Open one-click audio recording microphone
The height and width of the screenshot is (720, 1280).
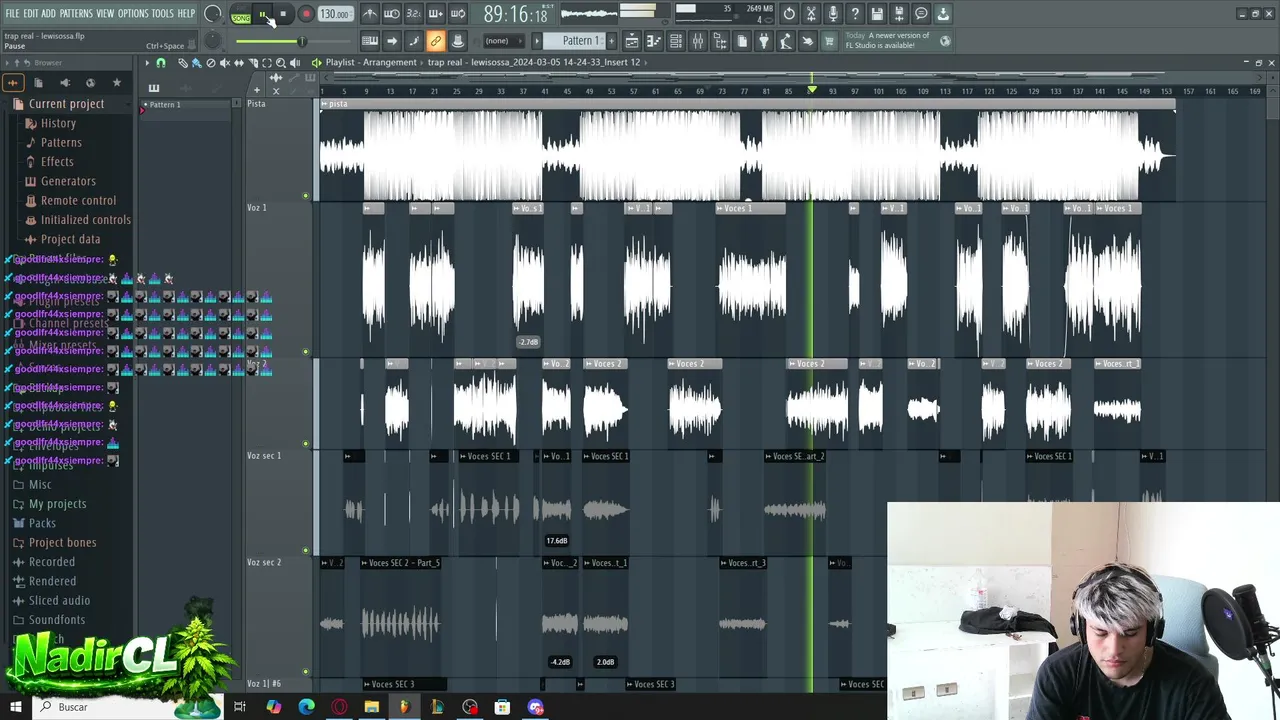tap(833, 14)
